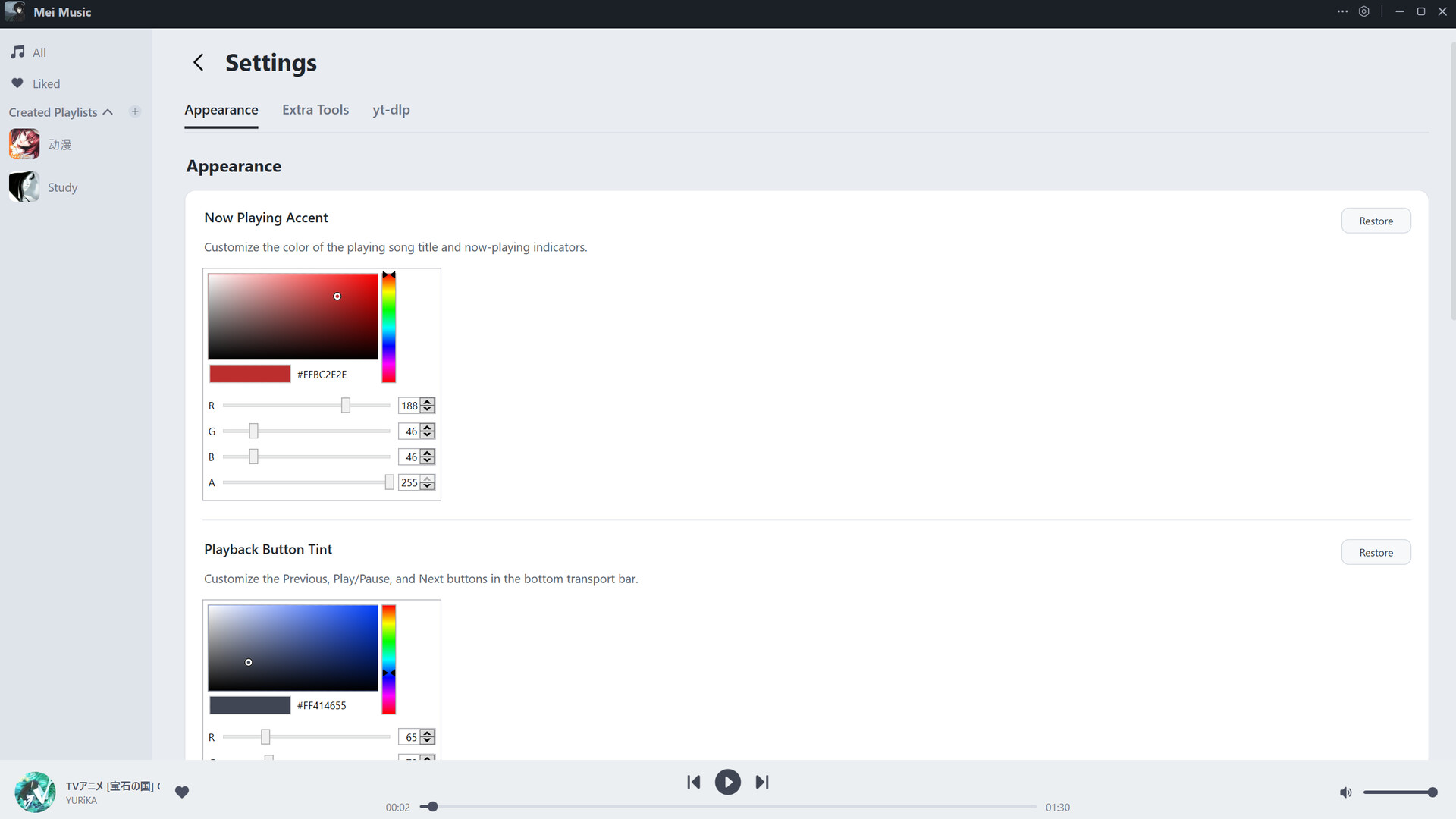Switch to the Appearance tab
Image resolution: width=1456 pixels, height=819 pixels.
(x=221, y=110)
